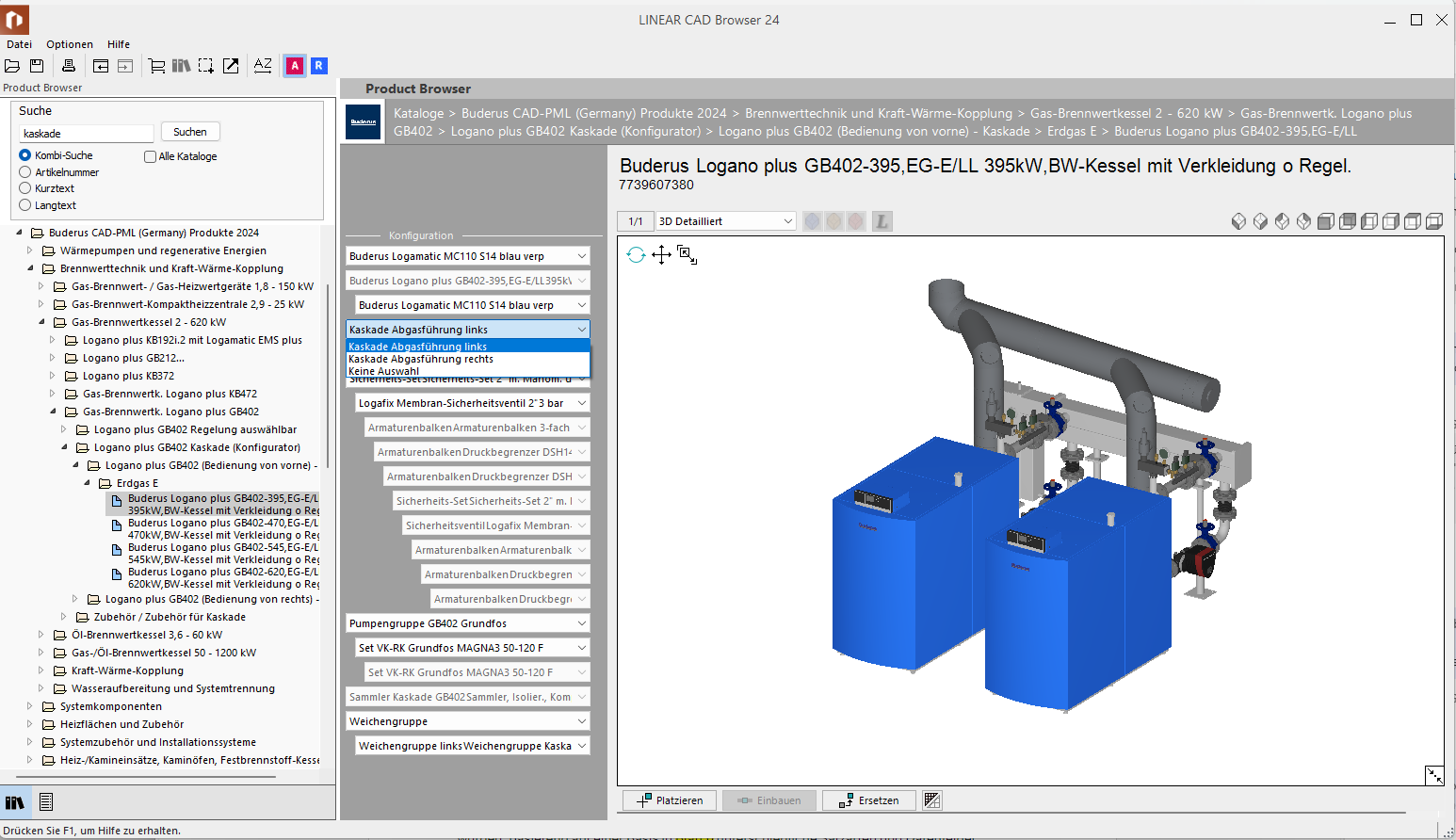Click the search text field containing 'kaskade'
Viewport: 1456px width, 840px height.
(86, 134)
